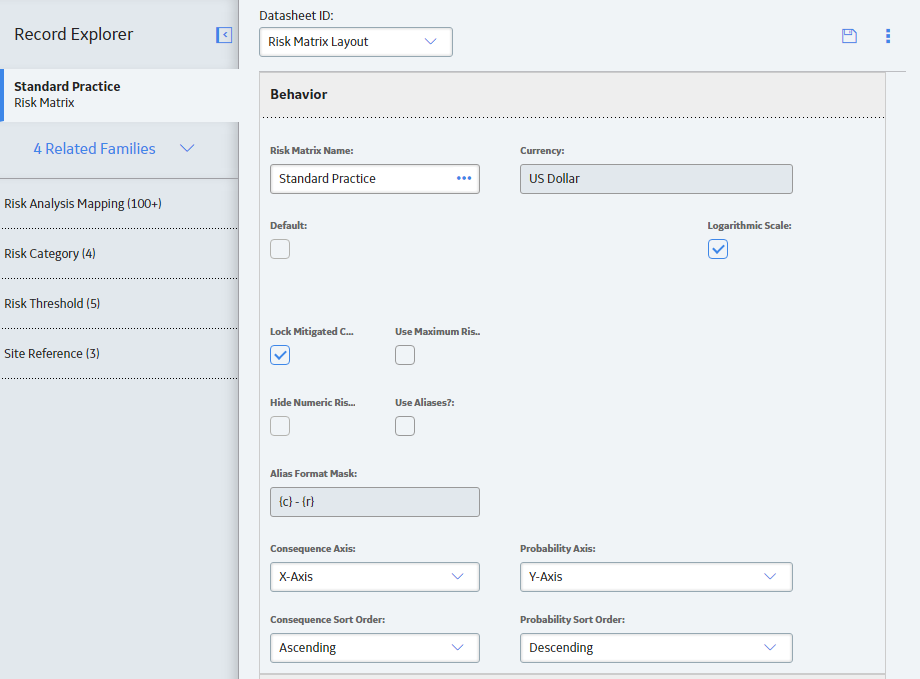Viewport: 920px width, 679px height.
Task: Click the save datasheet icon
Action: coord(849,36)
